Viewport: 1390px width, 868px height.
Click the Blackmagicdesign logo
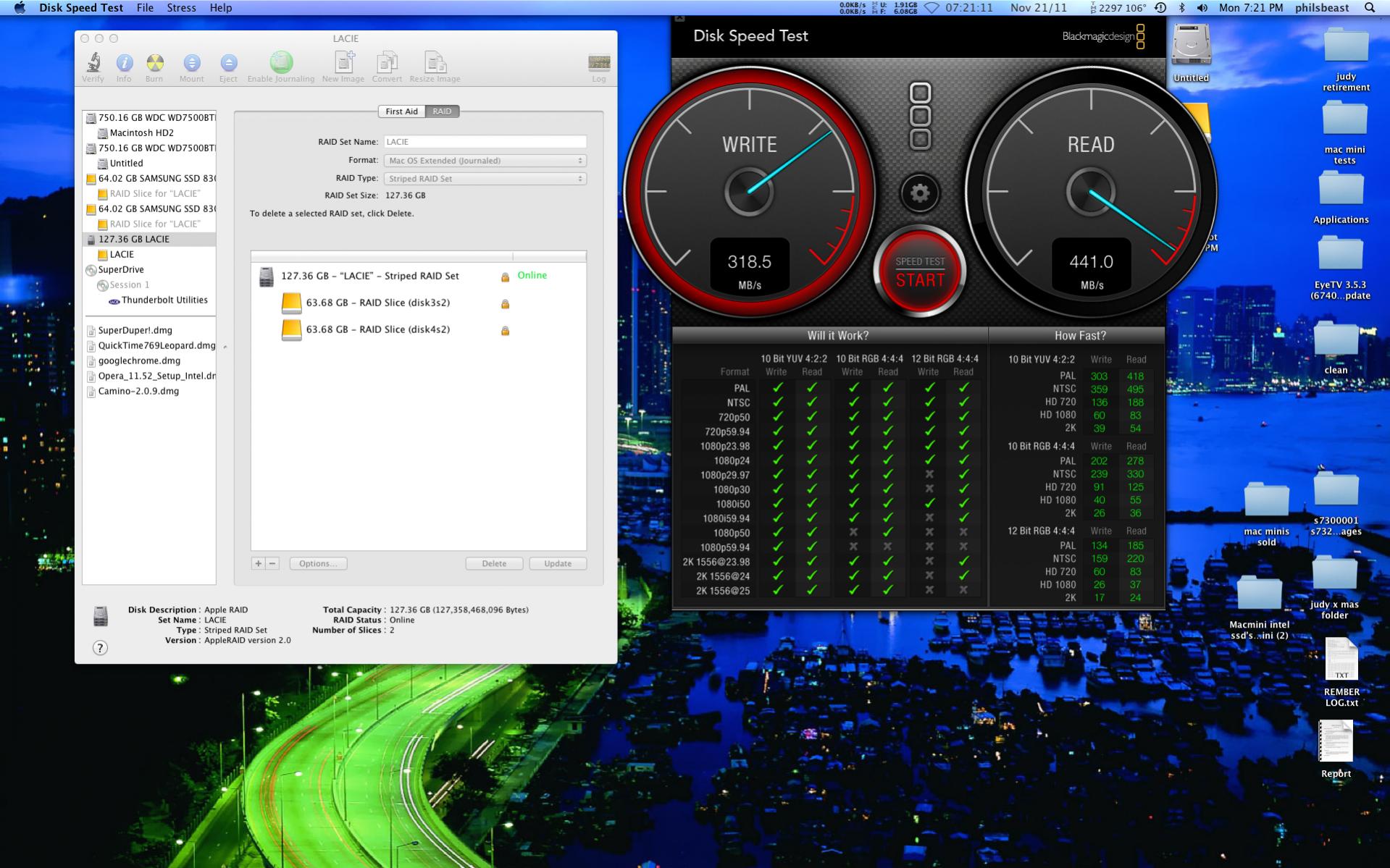pyautogui.click(x=1103, y=36)
